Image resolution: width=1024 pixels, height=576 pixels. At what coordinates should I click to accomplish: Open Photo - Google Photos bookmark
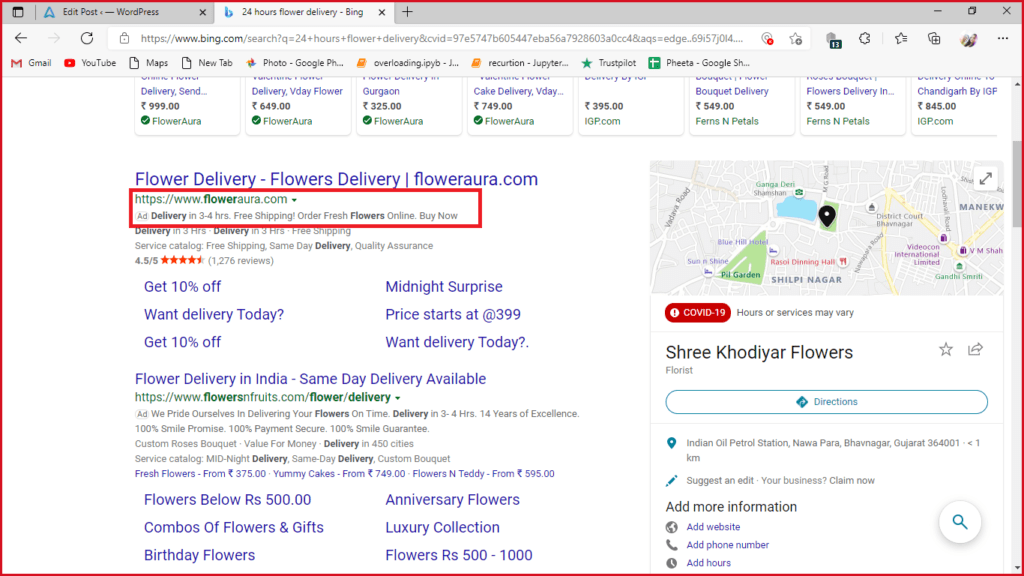coord(295,63)
